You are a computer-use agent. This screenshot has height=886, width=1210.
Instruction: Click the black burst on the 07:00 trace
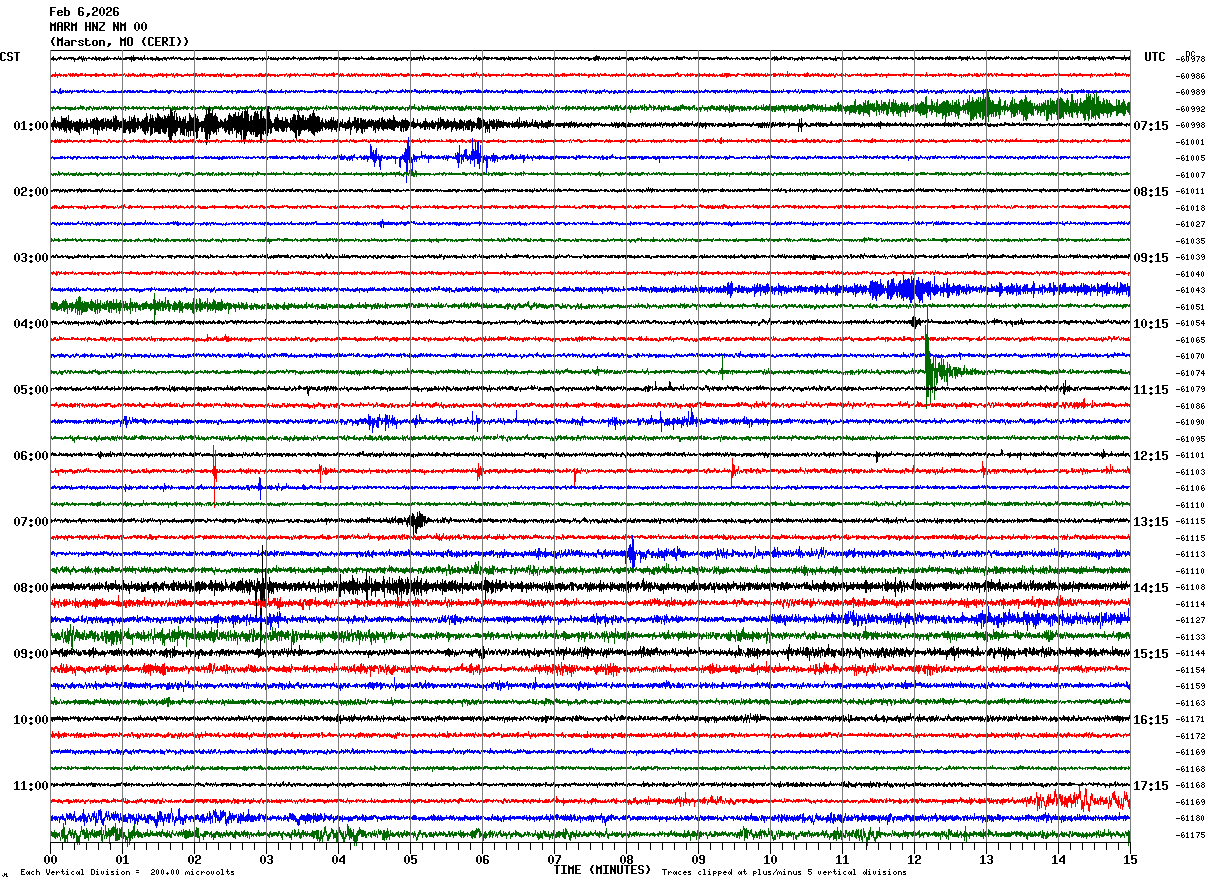(x=417, y=521)
